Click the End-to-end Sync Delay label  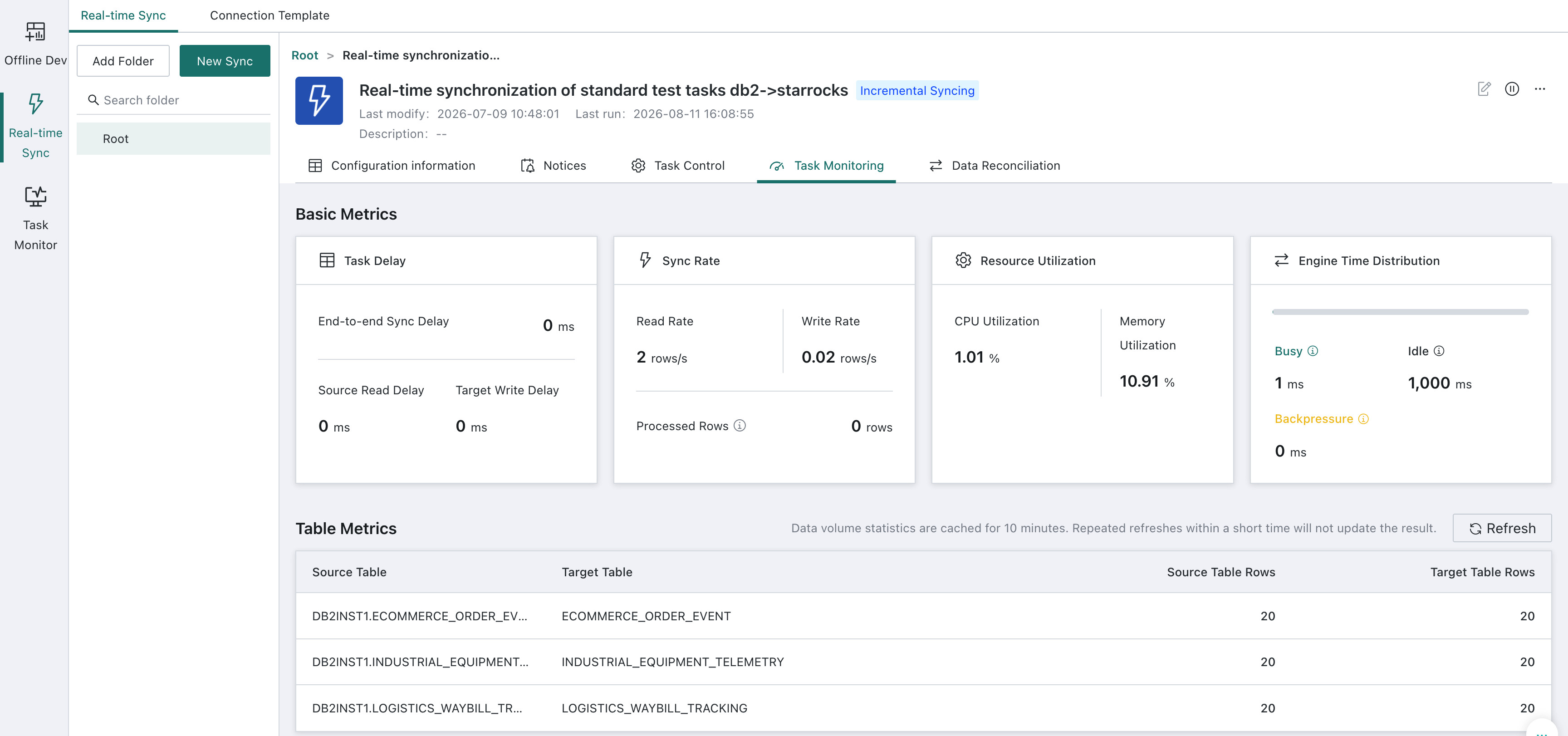(x=383, y=321)
